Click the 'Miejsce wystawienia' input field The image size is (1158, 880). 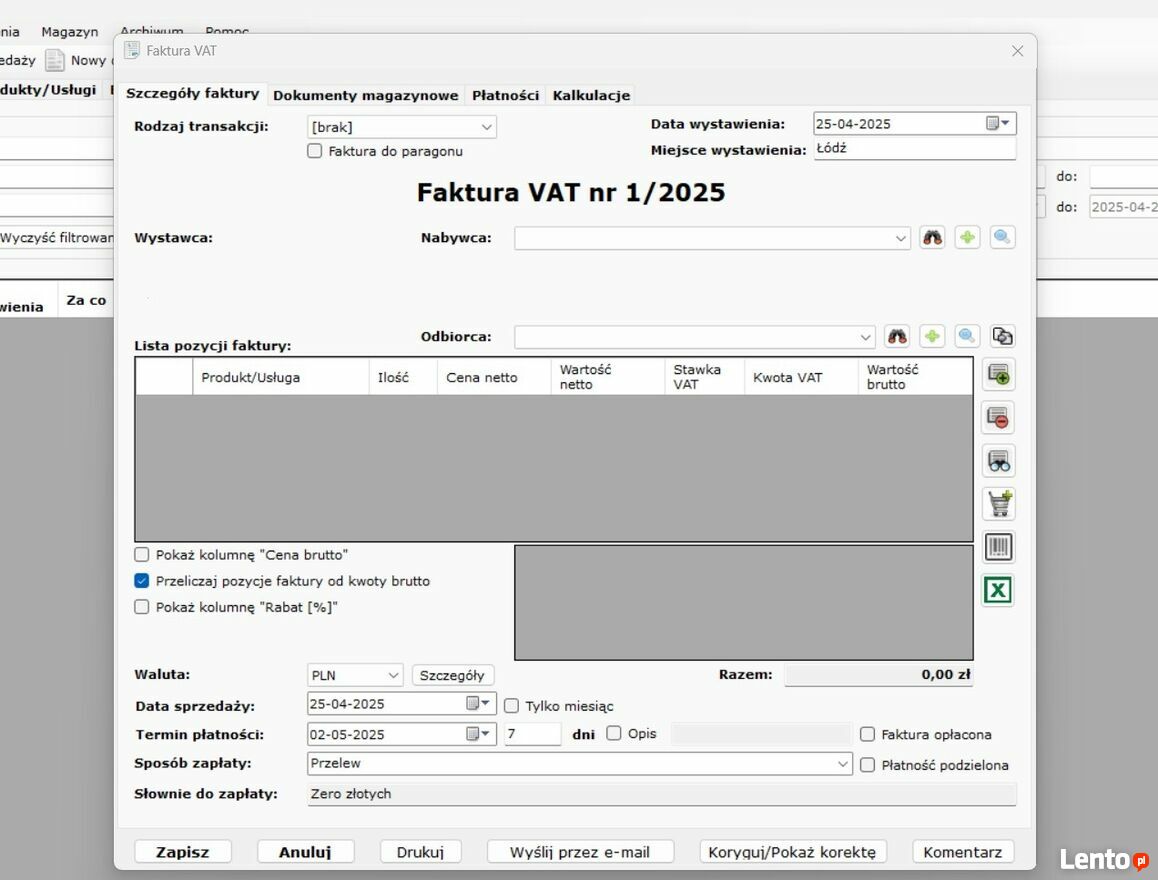pyautogui.click(x=914, y=149)
